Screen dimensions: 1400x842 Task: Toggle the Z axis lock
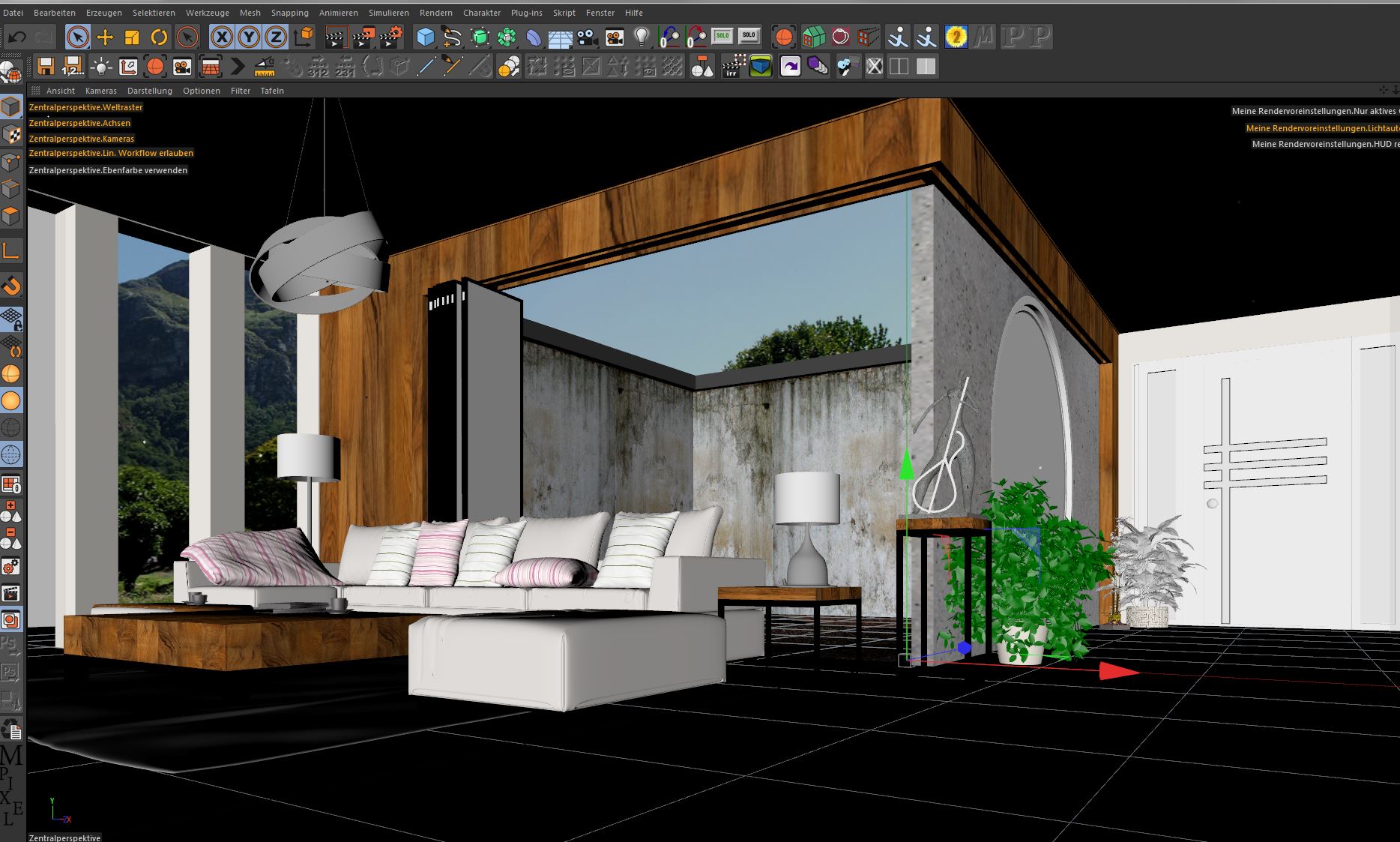click(x=276, y=37)
